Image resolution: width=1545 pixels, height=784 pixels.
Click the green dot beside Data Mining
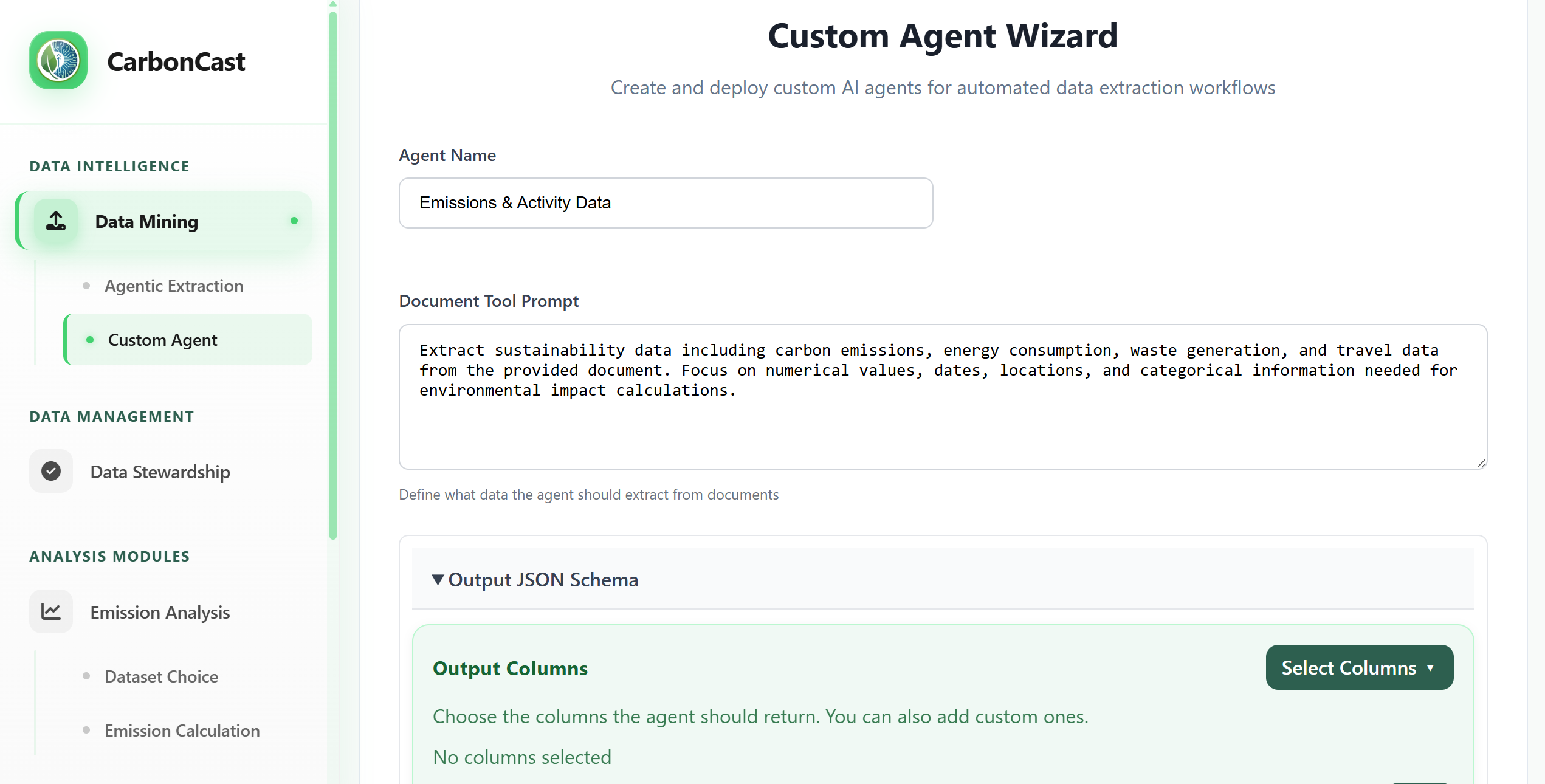294,221
